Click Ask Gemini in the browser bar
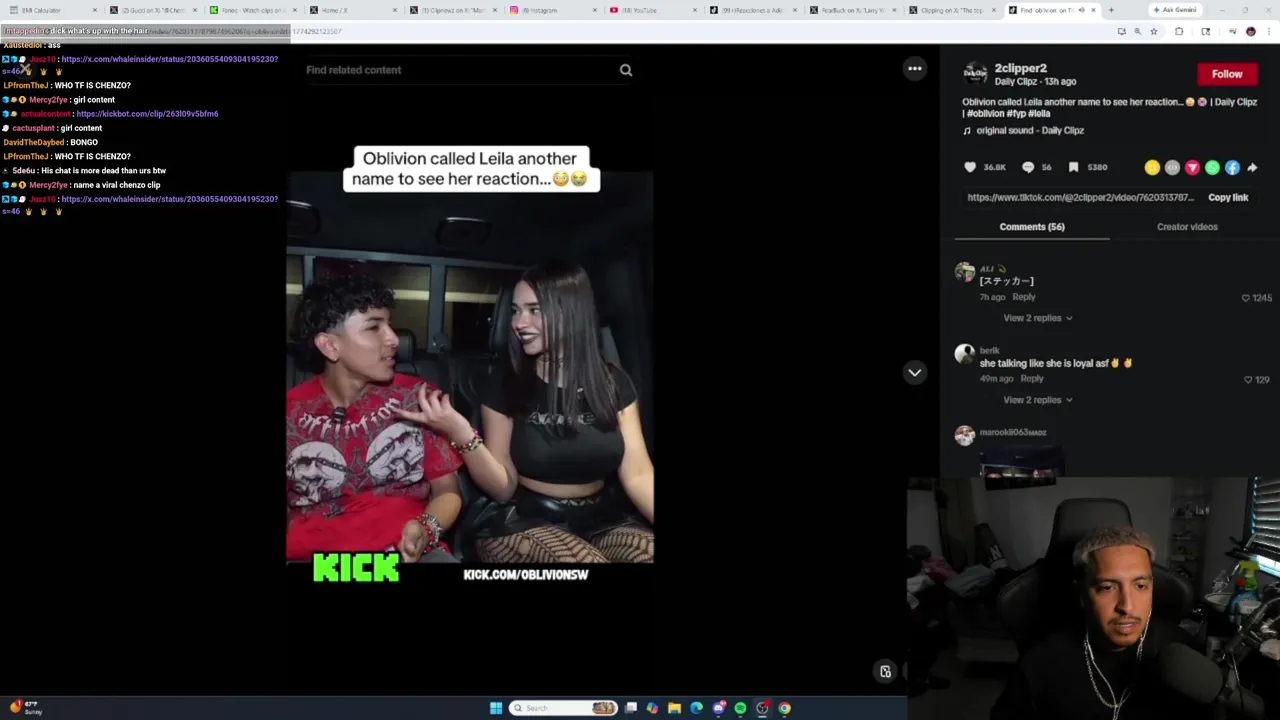Screen dimensions: 1280x720 1174,10
